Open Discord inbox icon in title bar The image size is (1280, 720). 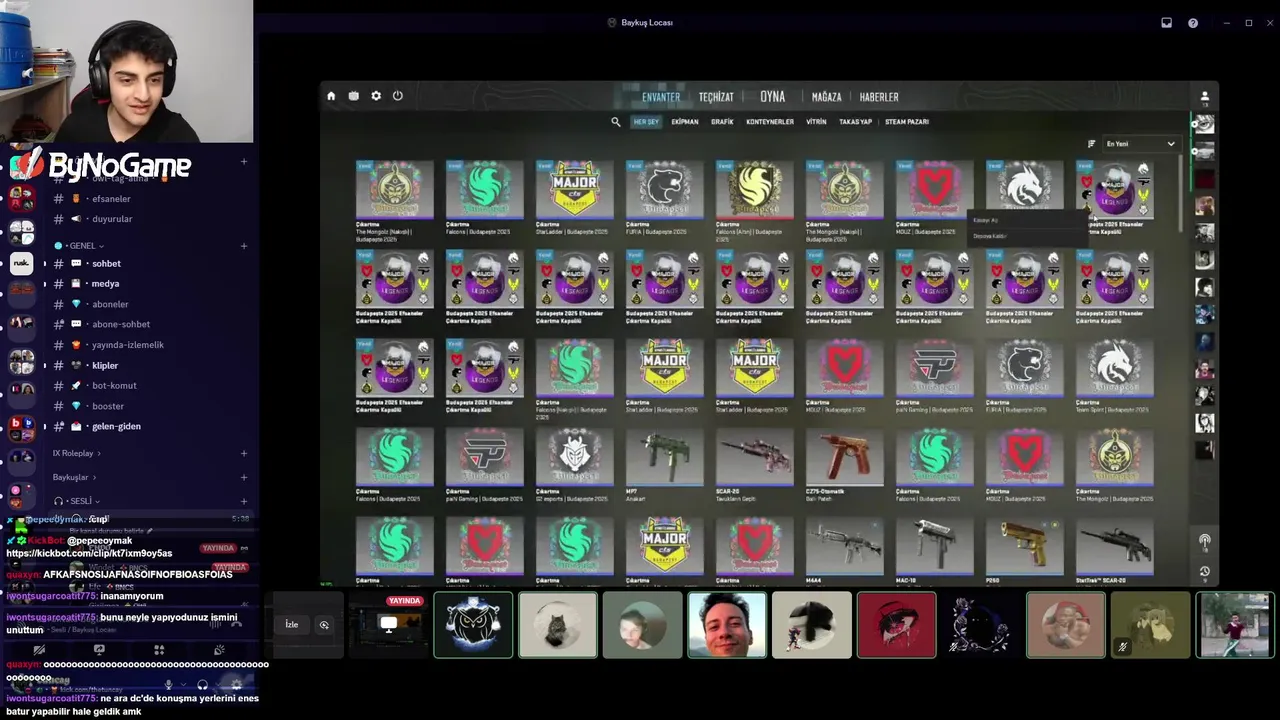coord(1166,23)
